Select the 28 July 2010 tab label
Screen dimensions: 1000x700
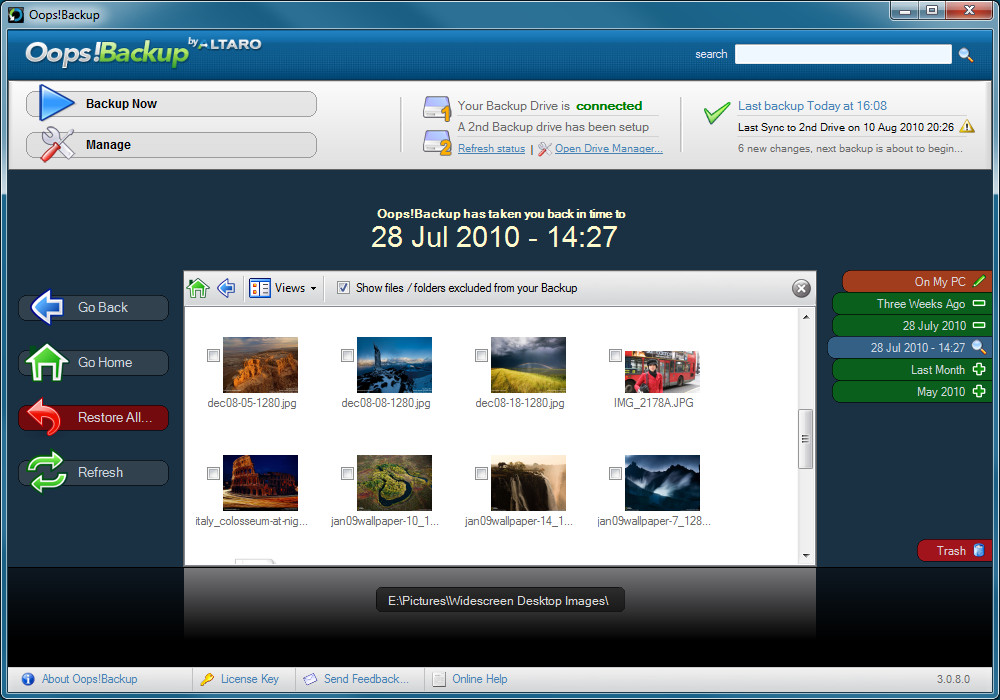(934, 326)
